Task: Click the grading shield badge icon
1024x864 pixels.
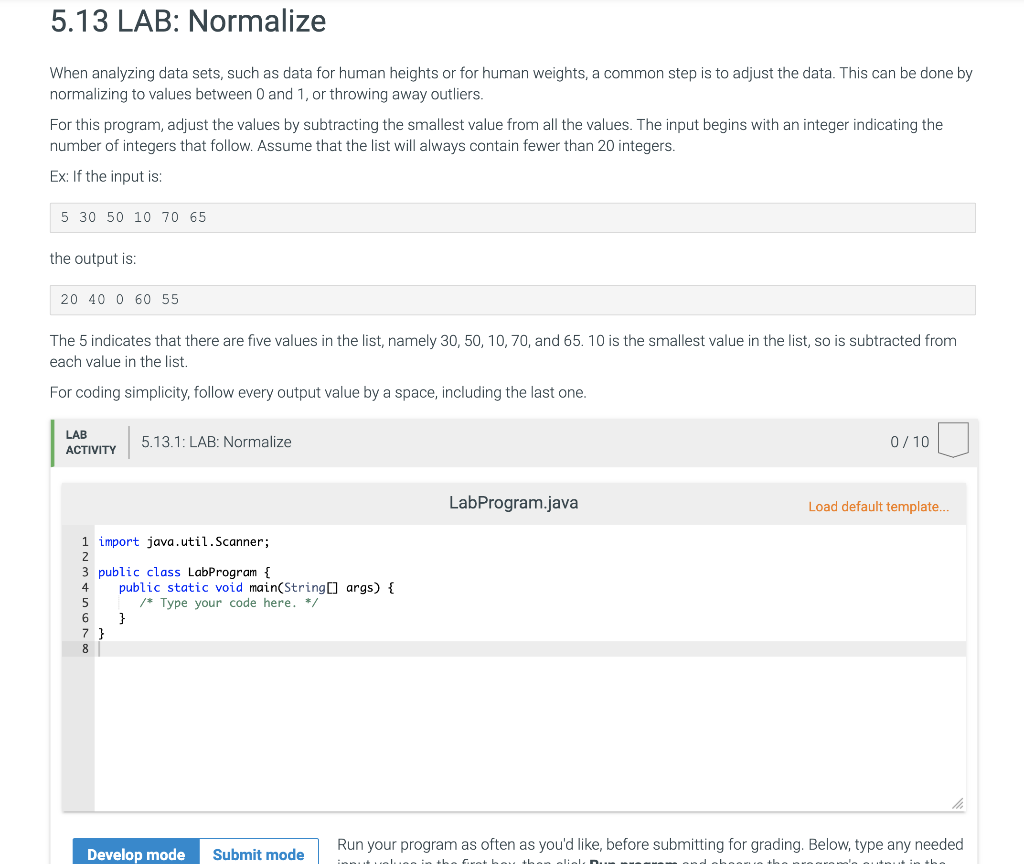Action: (952, 440)
